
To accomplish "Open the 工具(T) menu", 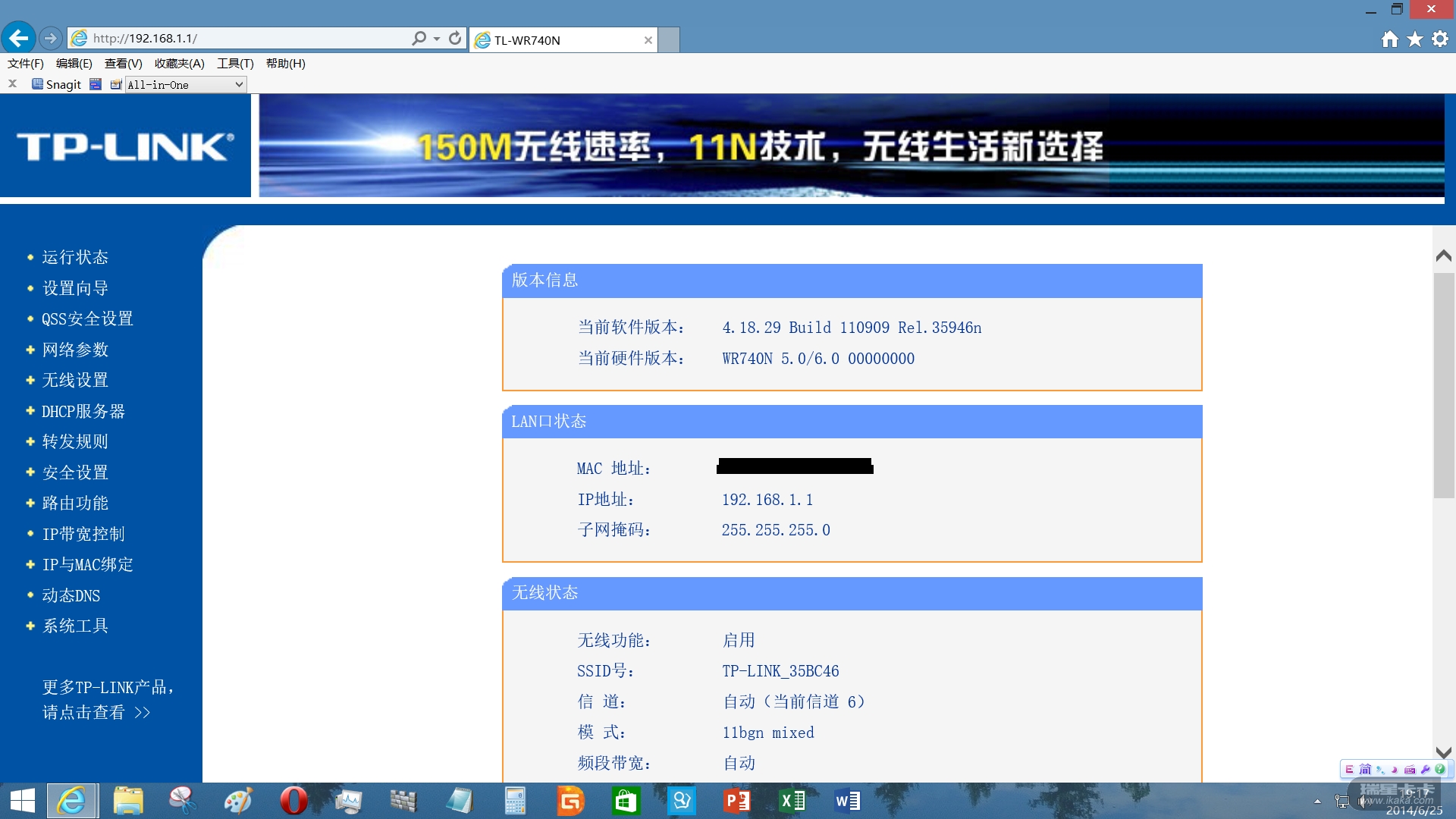I will [x=235, y=64].
